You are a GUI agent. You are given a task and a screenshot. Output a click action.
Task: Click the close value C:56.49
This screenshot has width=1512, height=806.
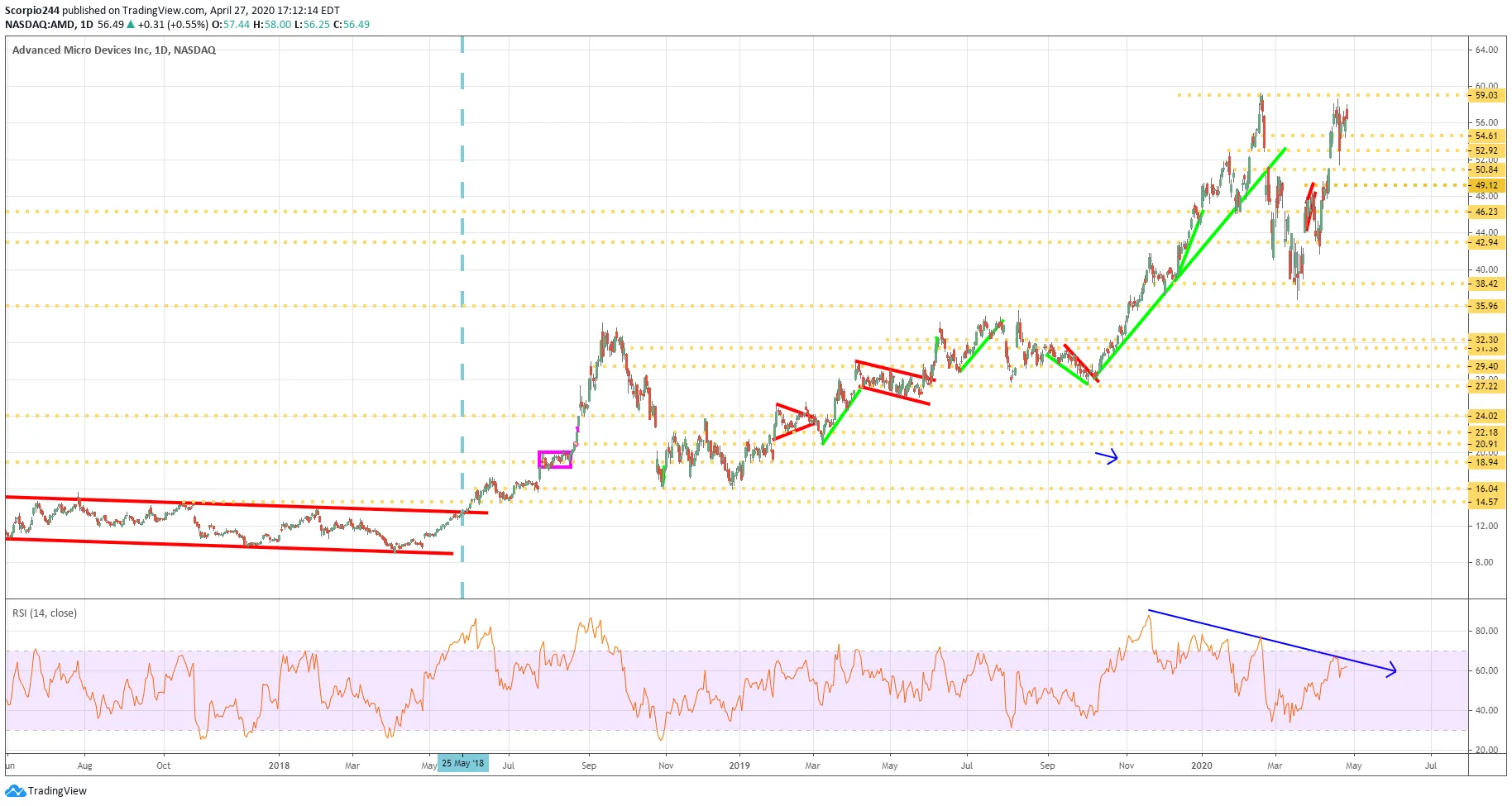pos(352,25)
